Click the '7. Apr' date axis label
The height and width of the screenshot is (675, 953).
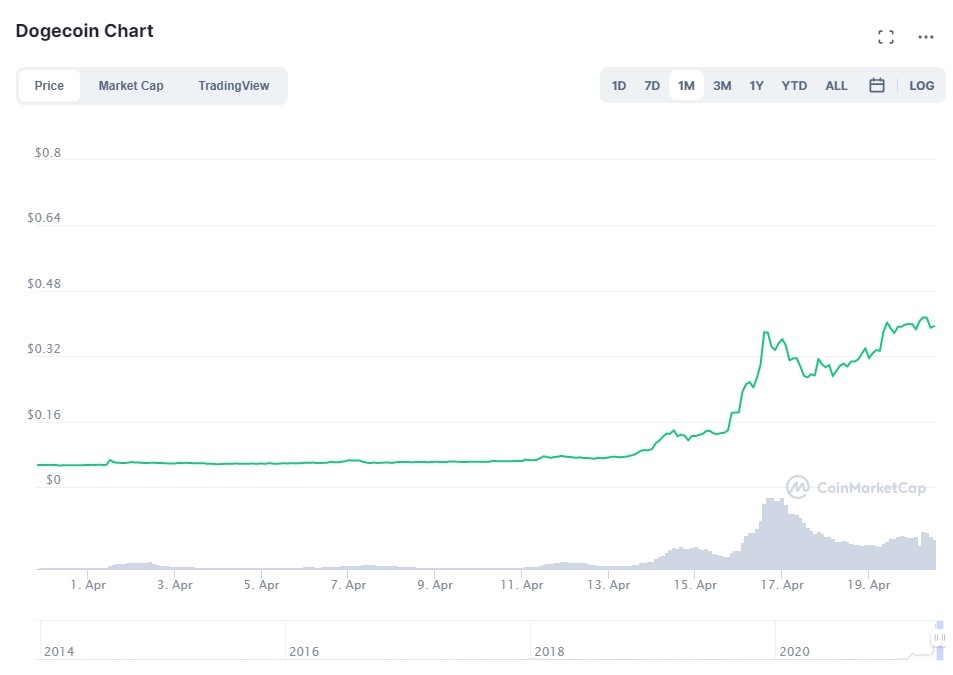coord(348,584)
